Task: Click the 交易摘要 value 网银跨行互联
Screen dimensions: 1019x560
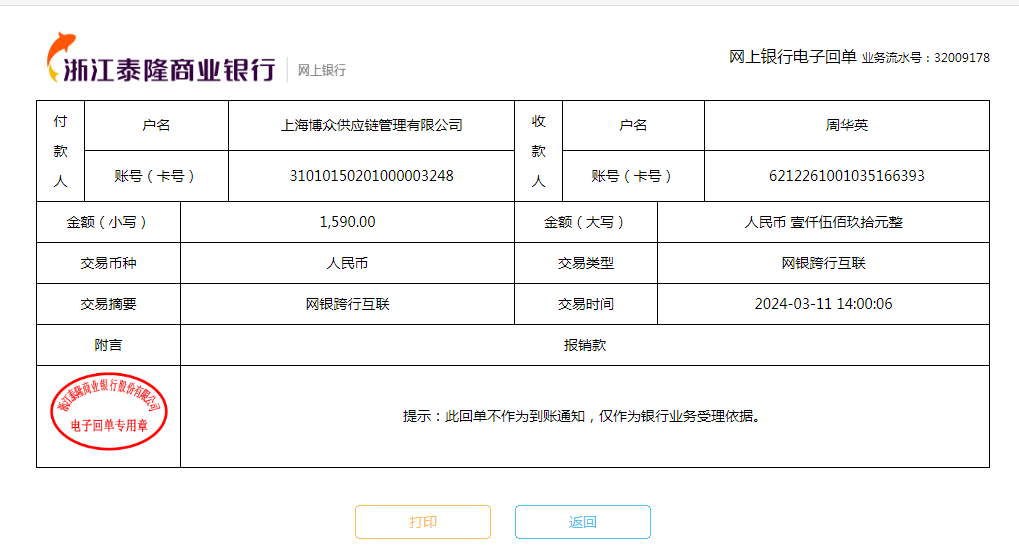Action: (347, 304)
